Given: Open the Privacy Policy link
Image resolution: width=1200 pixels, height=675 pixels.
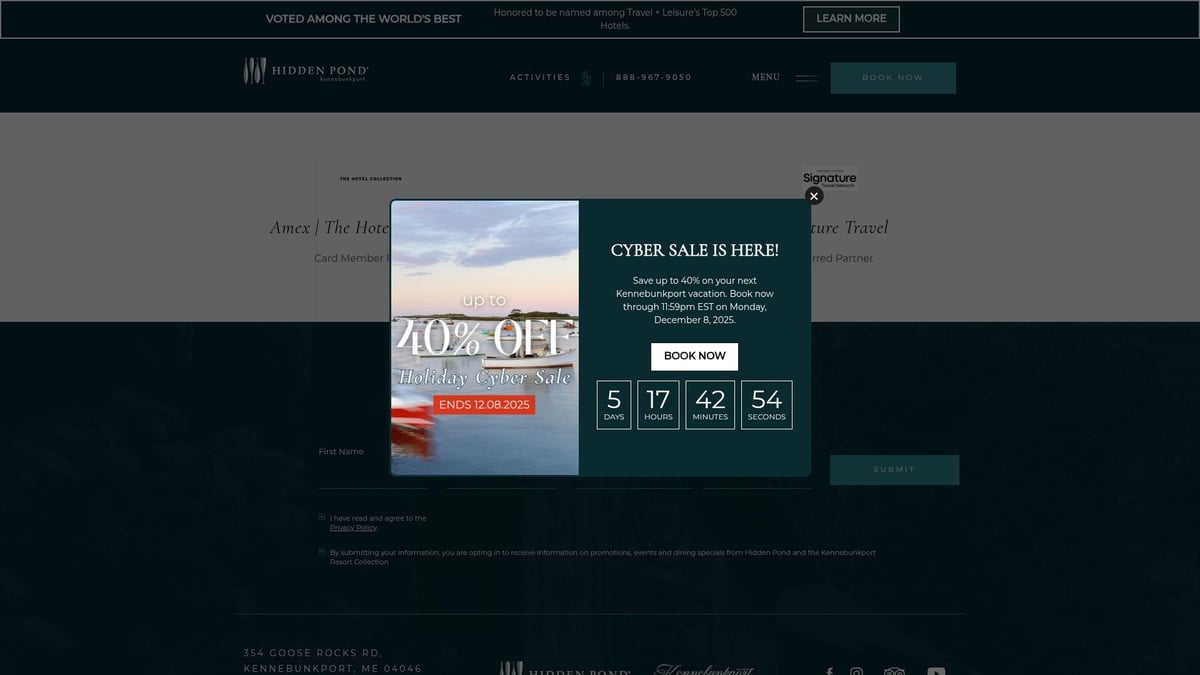Looking at the screenshot, I should (353, 528).
